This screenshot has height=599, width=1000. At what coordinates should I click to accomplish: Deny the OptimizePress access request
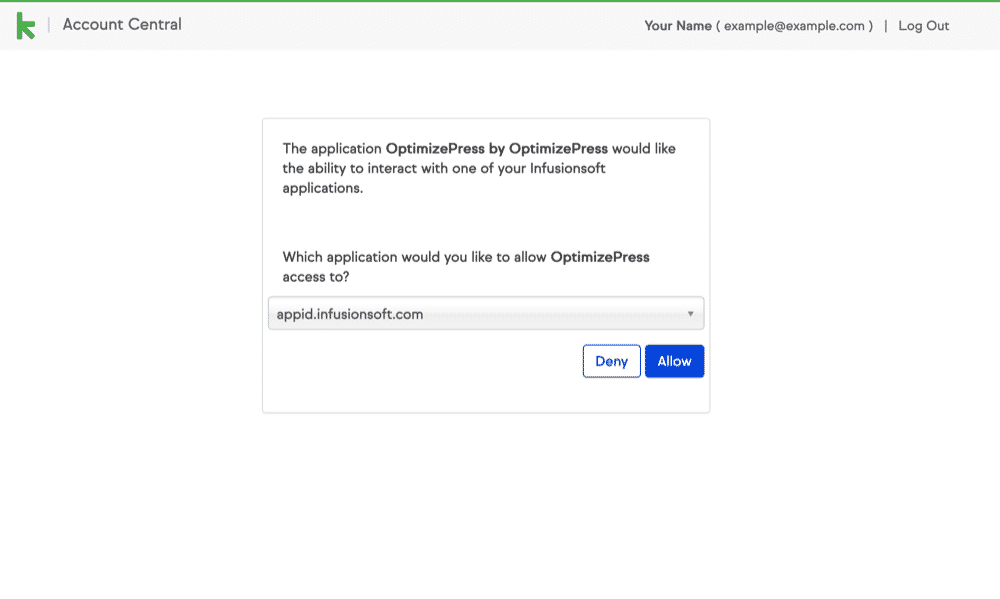coord(612,361)
